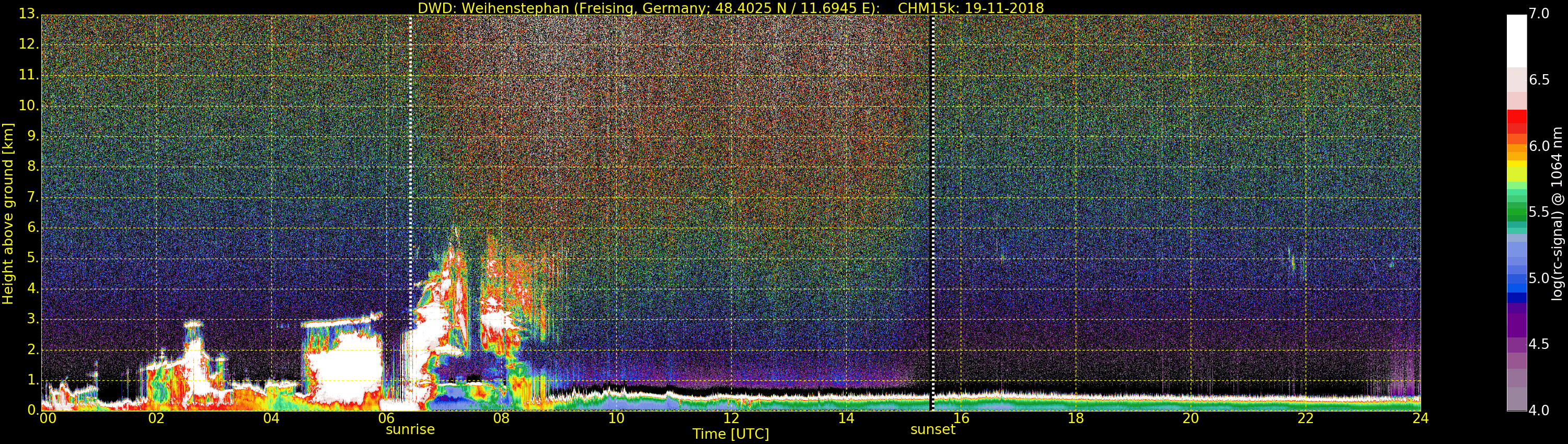
Task: Pick the dark blue colorbar band
Action: pos(1516,298)
